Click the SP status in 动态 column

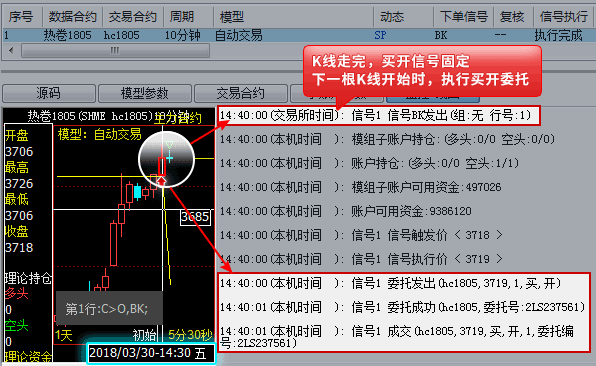[380, 35]
